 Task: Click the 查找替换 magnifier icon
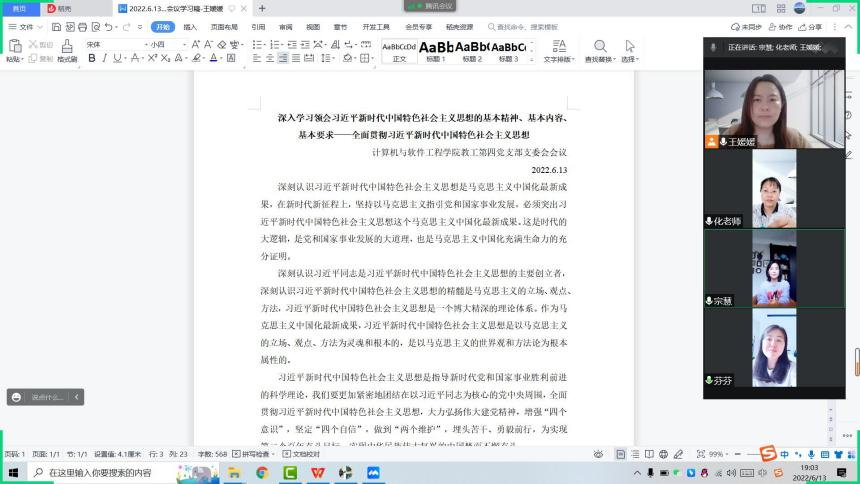(x=600, y=46)
